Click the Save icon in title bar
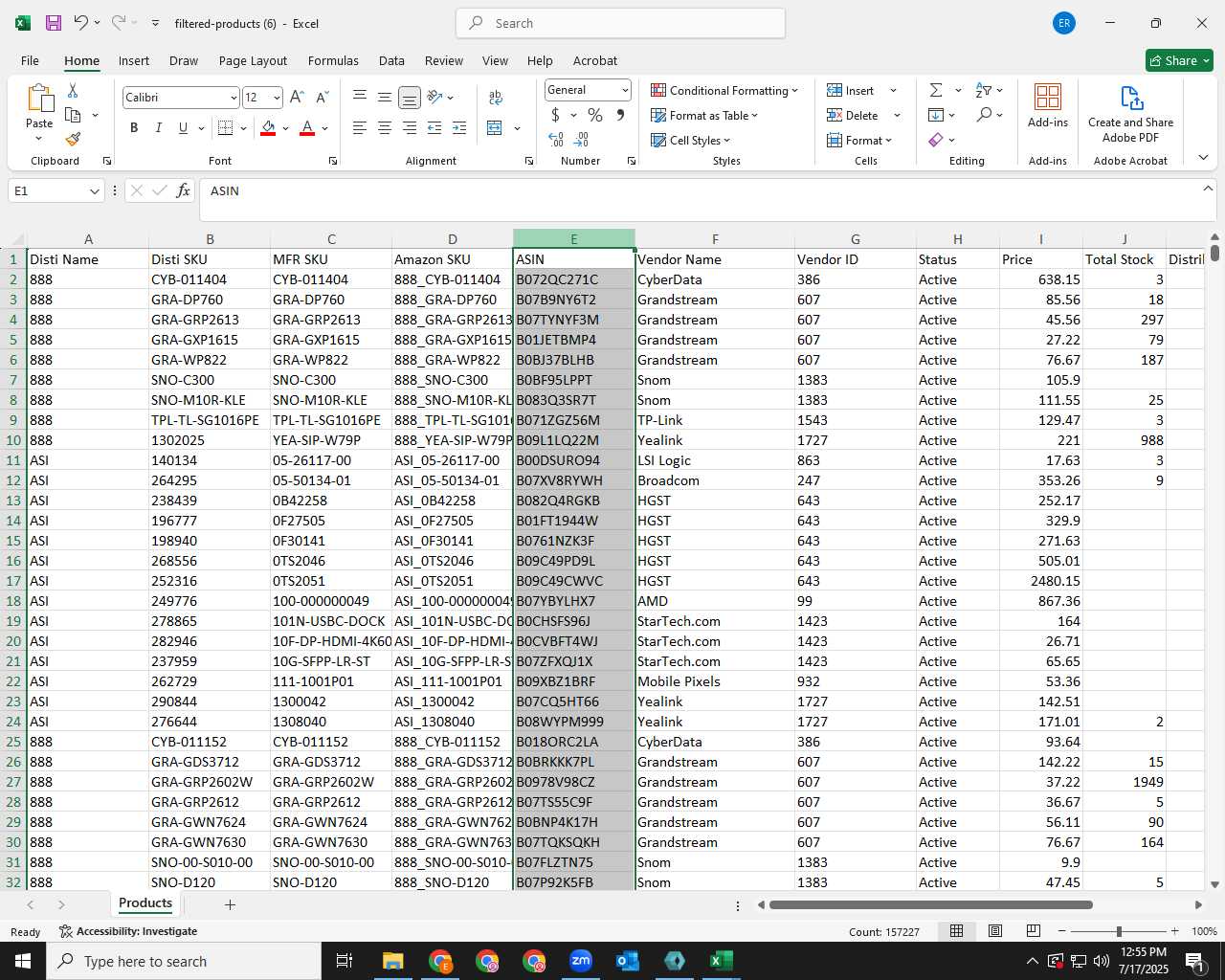 coord(54,23)
